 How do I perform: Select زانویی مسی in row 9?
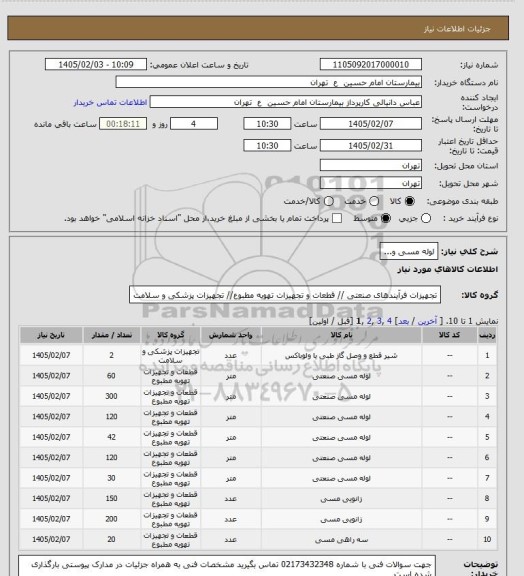pyautogui.click(x=341, y=519)
